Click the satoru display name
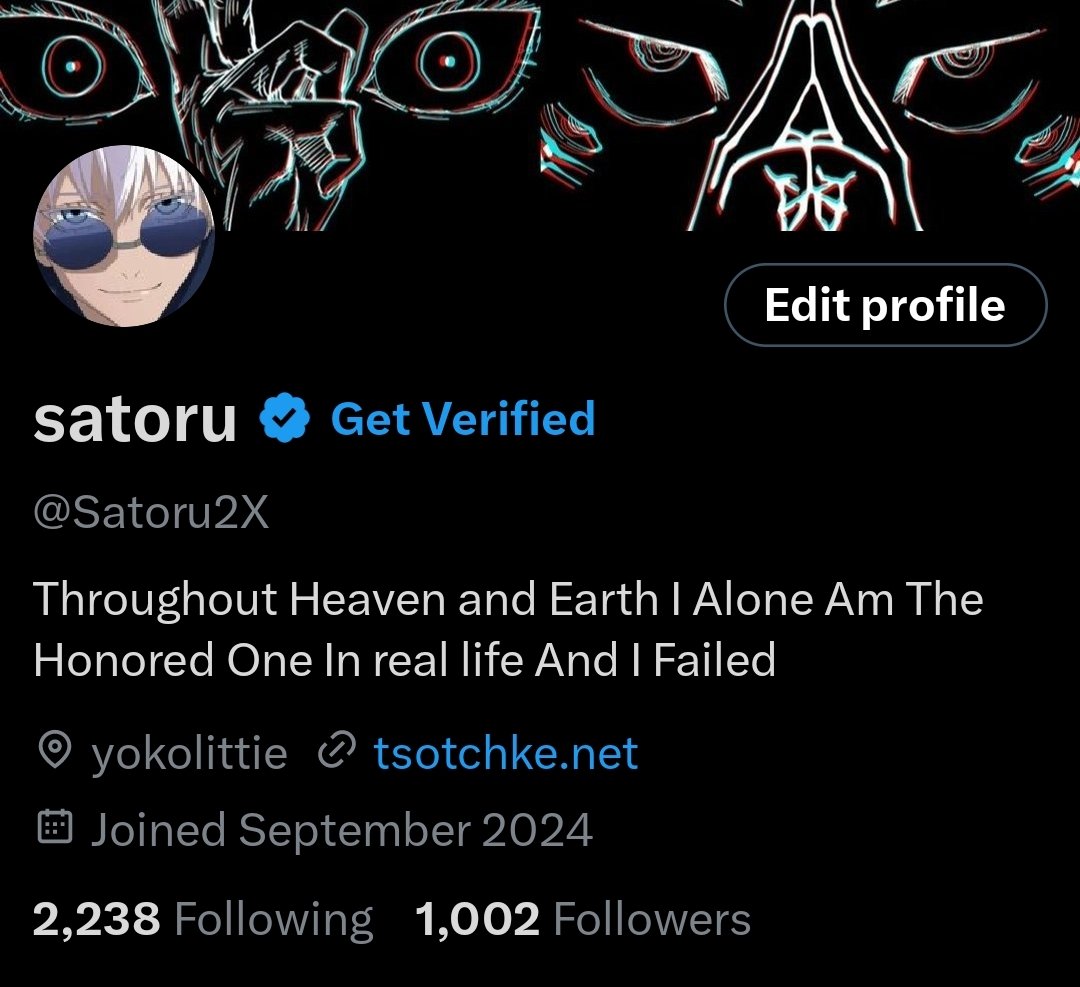The width and height of the screenshot is (1080, 987). [x=135, y=419]
